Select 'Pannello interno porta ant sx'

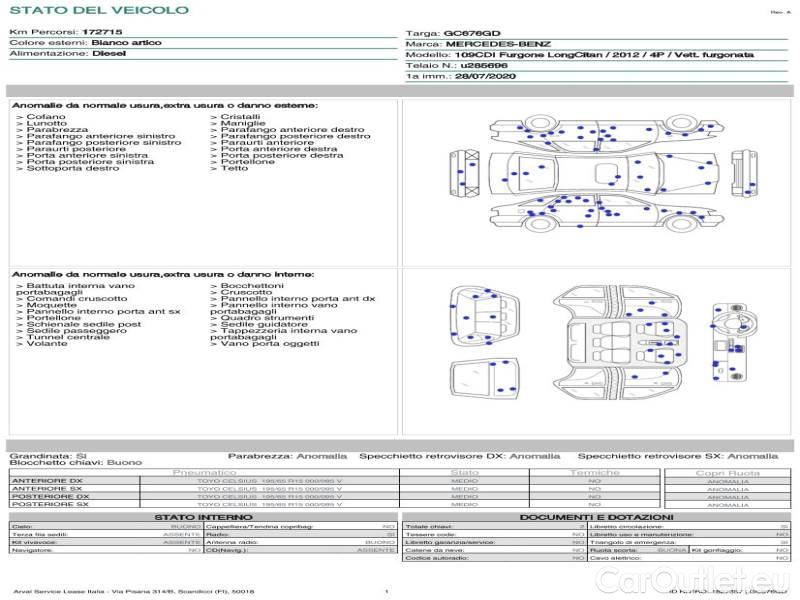point(98,311)
